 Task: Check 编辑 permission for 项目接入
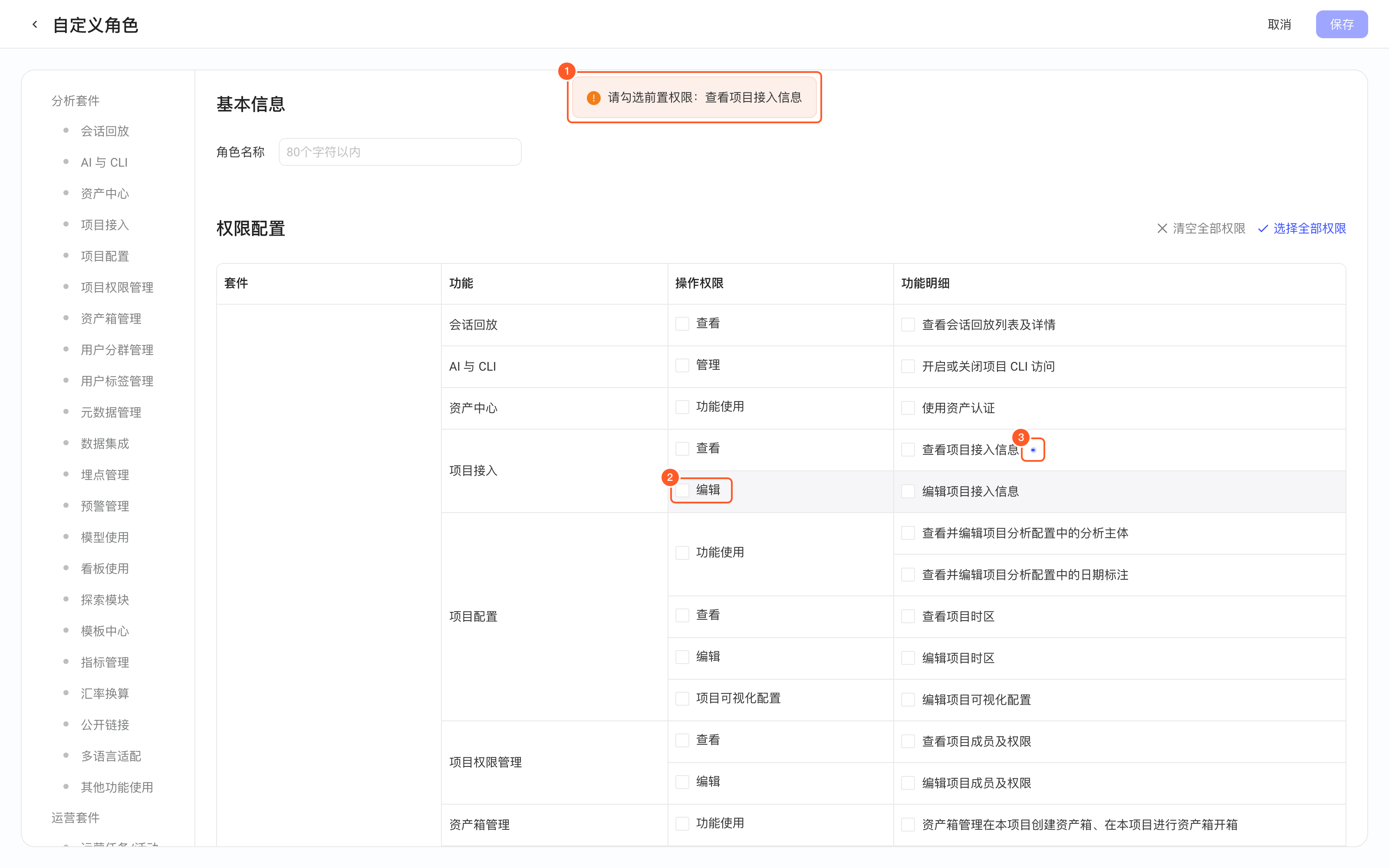tap(682, 490)
